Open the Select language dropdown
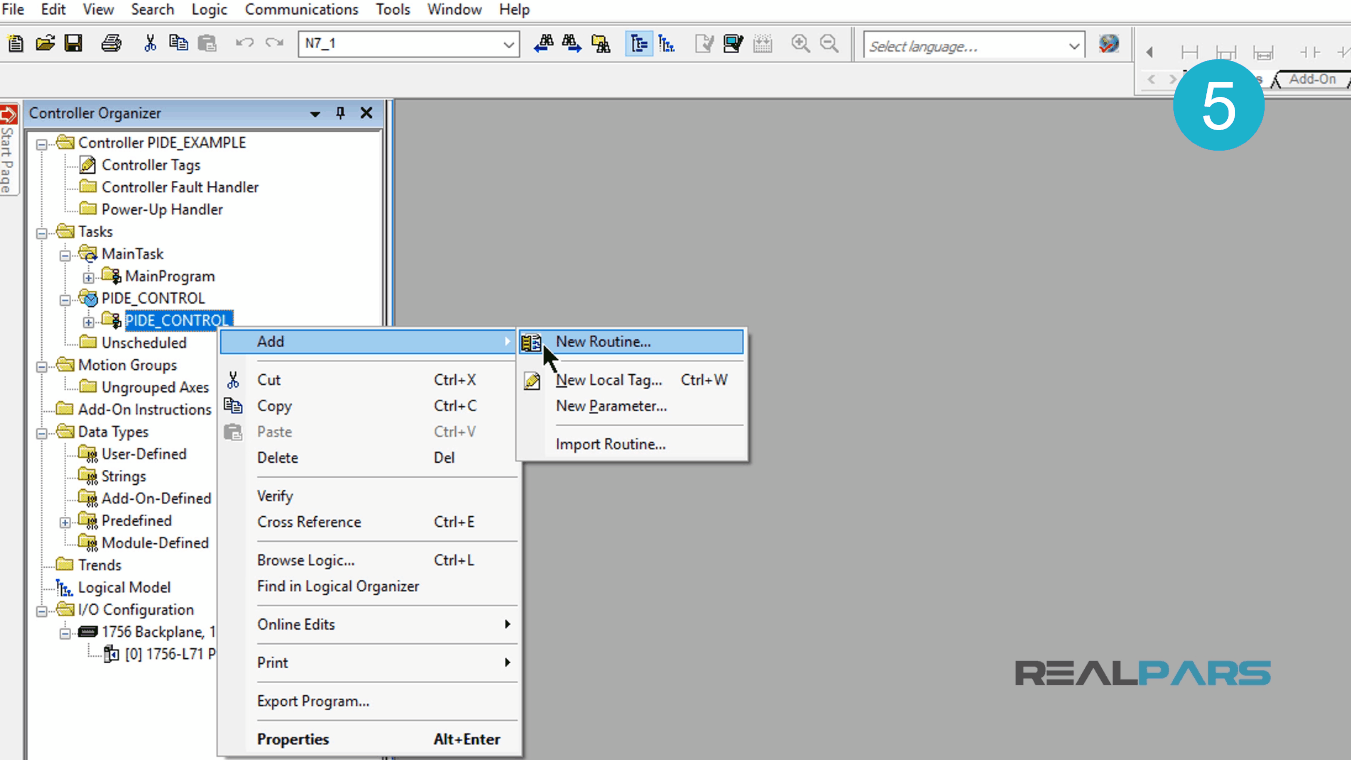The image size is (1351, 760). 1073,44
